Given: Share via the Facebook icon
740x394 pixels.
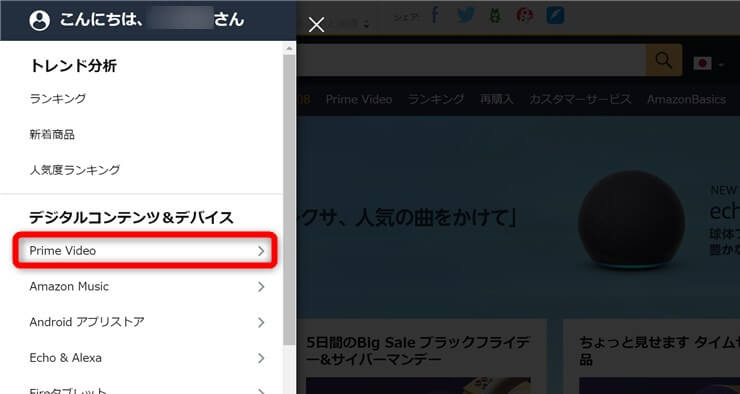Looking at the screenshot, I should [x=435, y=15].
